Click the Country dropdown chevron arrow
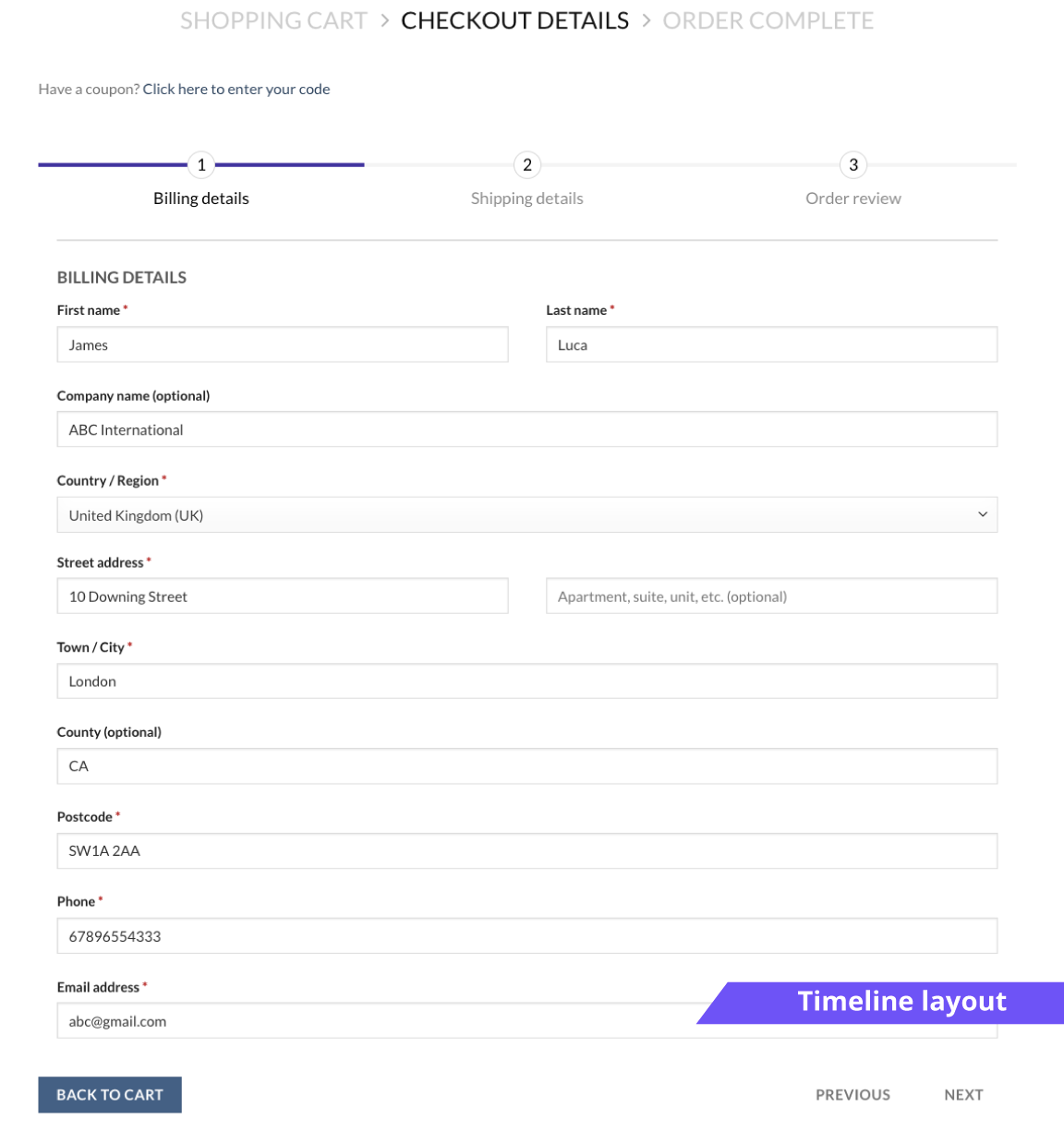This screenshot has width=1064, height=1131. pos(983,515)
